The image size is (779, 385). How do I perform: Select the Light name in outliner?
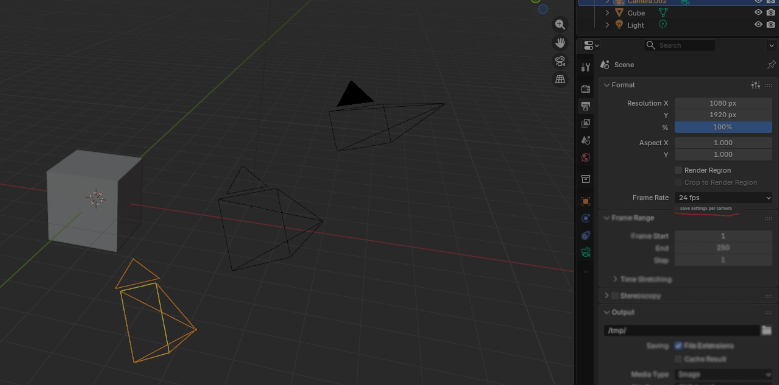pyautogui.click(x=635, y=25)
